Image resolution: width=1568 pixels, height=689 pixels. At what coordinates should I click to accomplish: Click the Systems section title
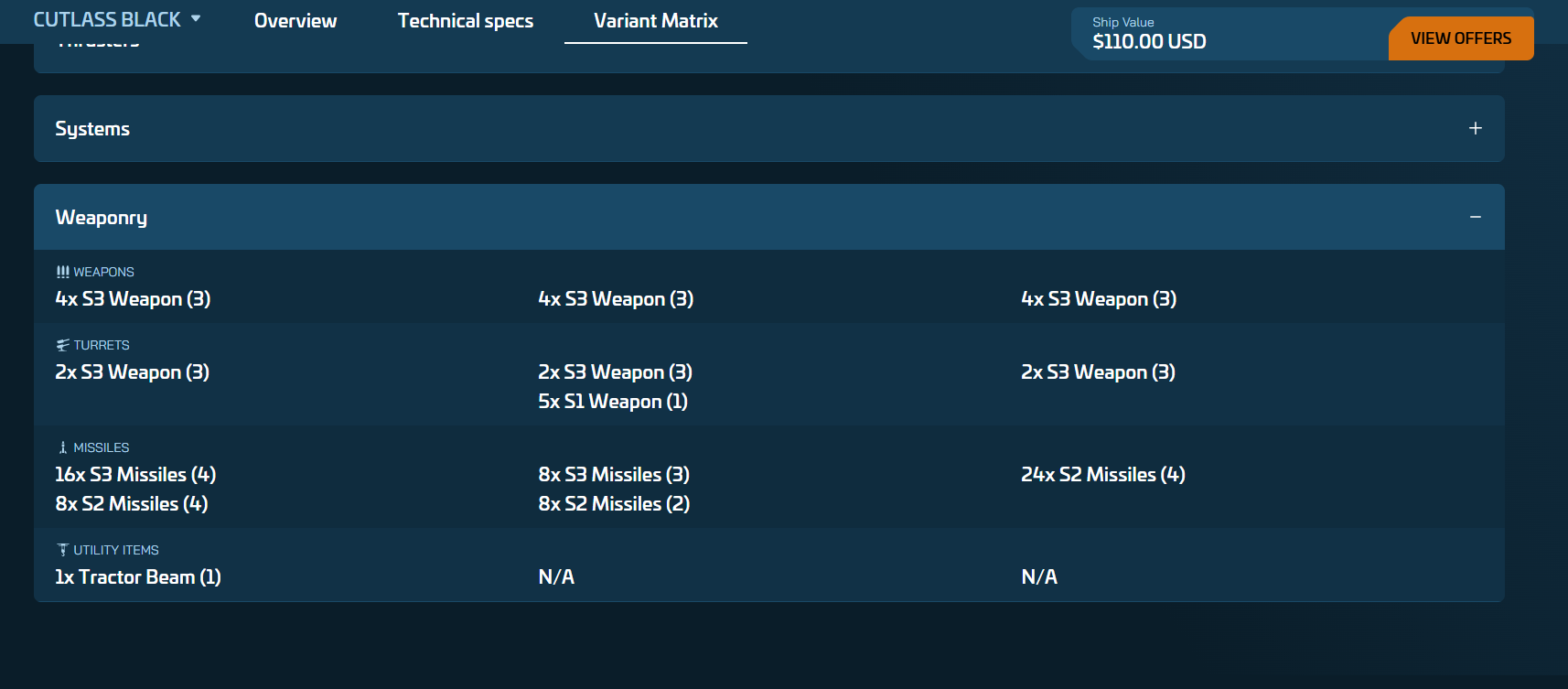point(92,129)
